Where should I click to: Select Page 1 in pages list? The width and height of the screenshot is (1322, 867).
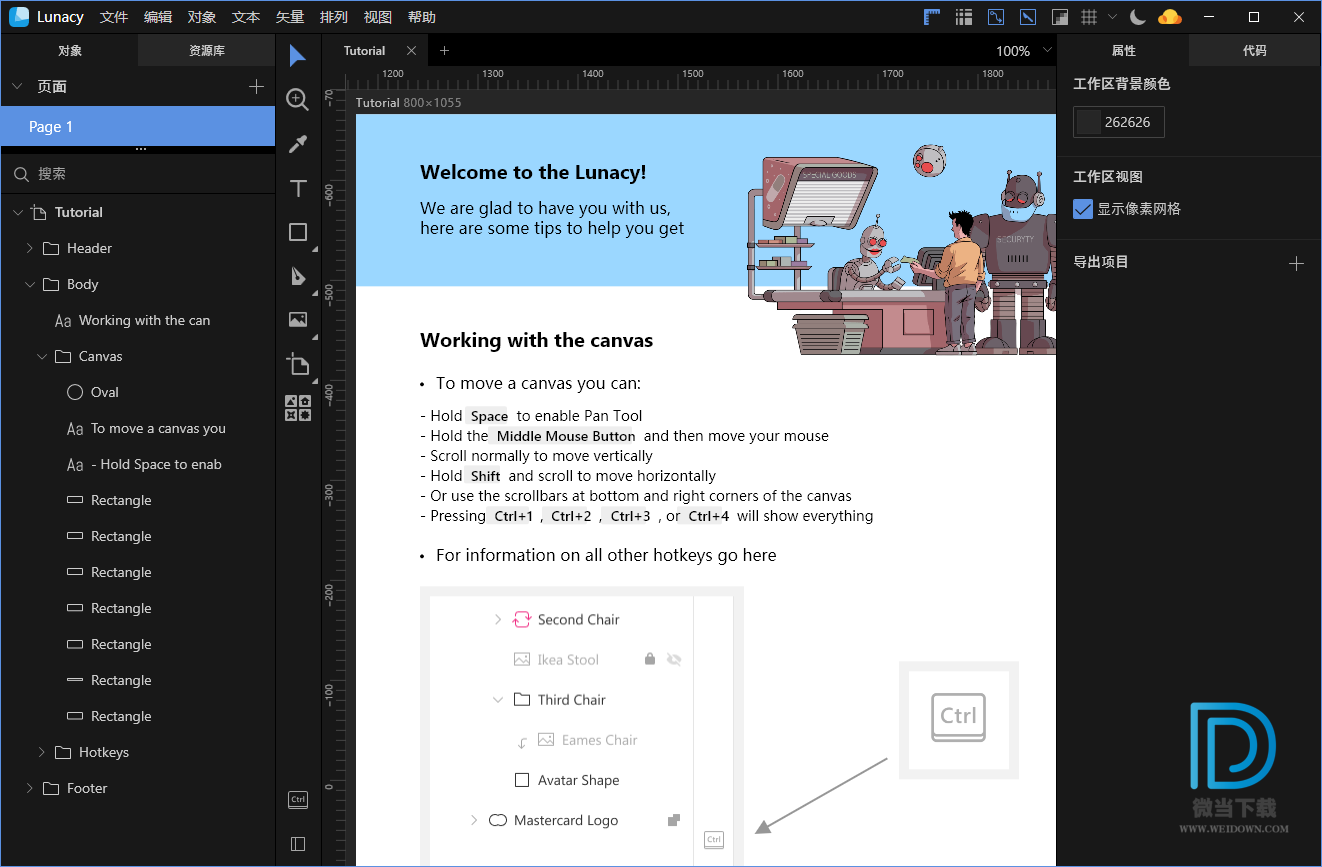137,127
